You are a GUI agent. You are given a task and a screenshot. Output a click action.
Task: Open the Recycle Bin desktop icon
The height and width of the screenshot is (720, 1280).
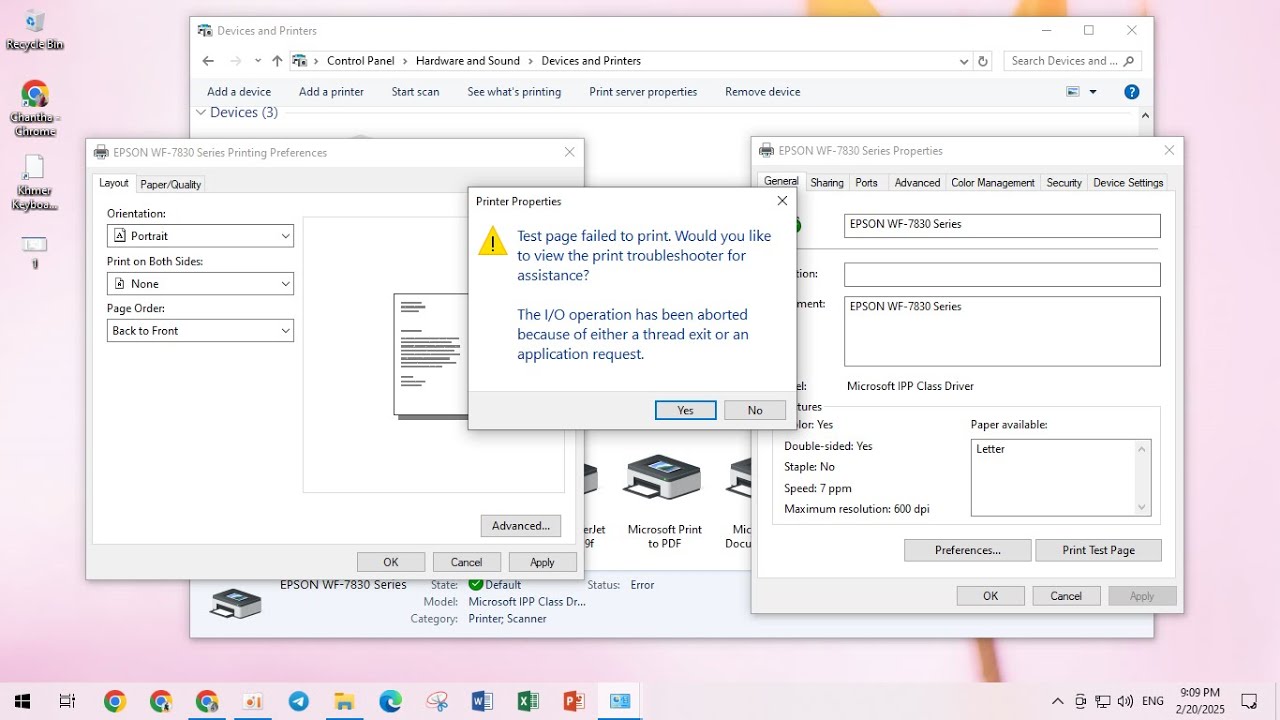(x=35, y=30)
